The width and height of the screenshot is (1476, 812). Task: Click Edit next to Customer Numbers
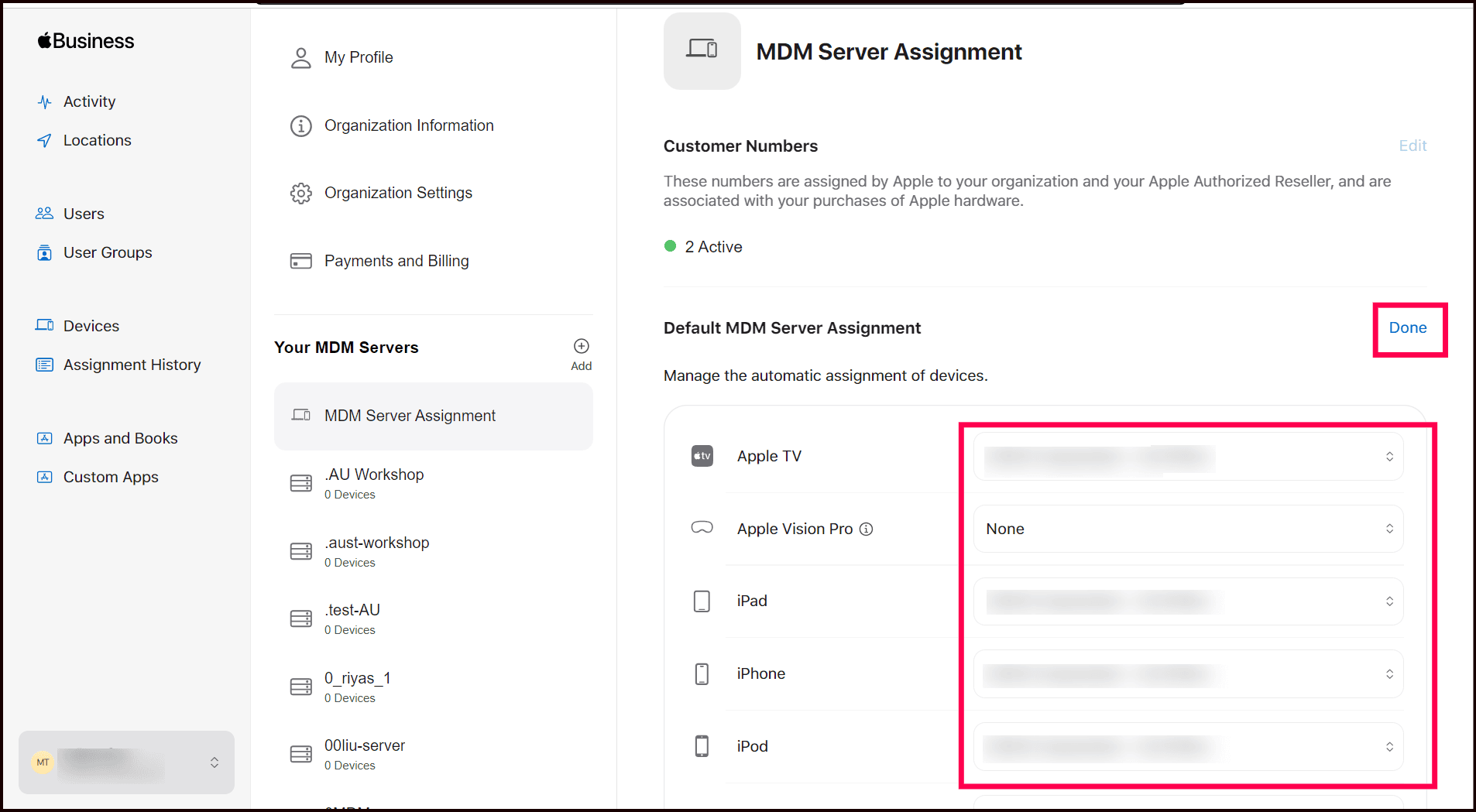click(1412, 146)
